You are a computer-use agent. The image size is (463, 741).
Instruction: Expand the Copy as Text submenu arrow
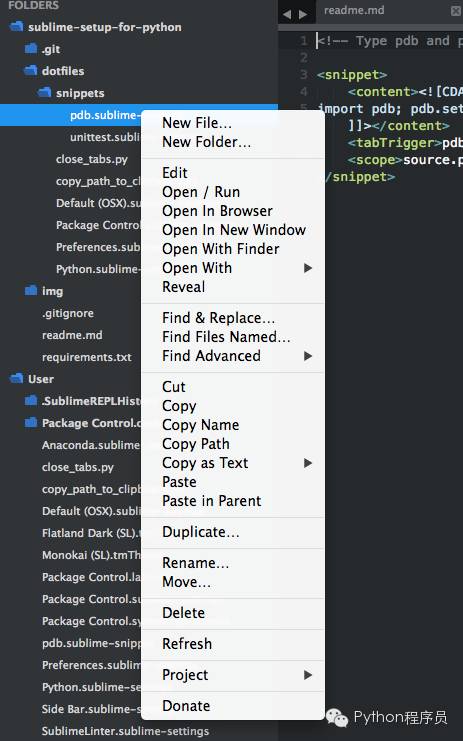[x=308, y=463]
